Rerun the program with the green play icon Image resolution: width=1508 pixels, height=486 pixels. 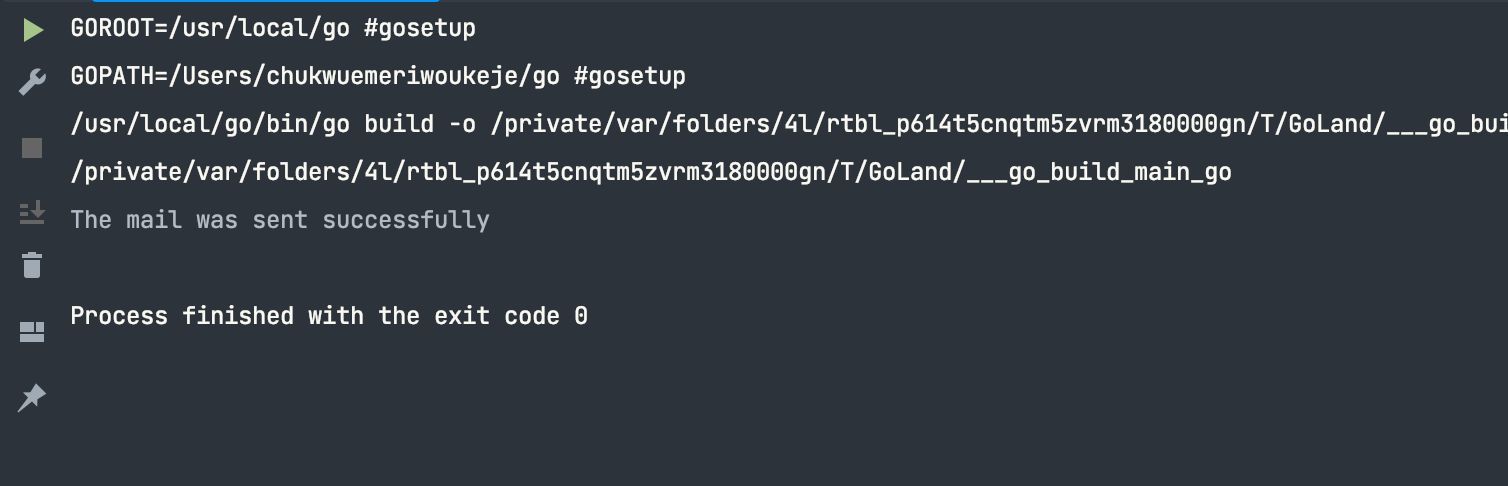click(33, 30)
